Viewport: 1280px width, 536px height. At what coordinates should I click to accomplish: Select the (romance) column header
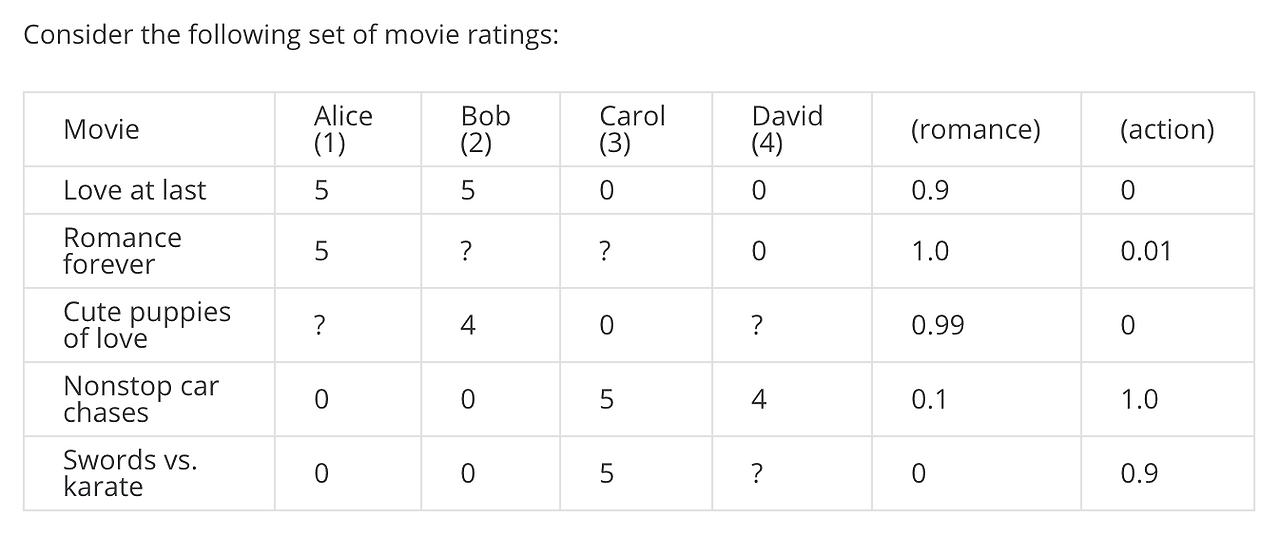[x=976, y=130]
